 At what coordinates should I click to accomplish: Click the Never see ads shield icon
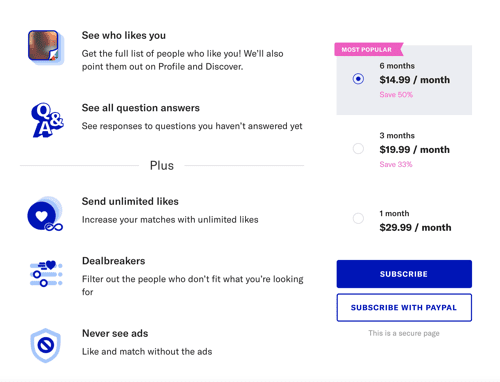click(46, 346)
